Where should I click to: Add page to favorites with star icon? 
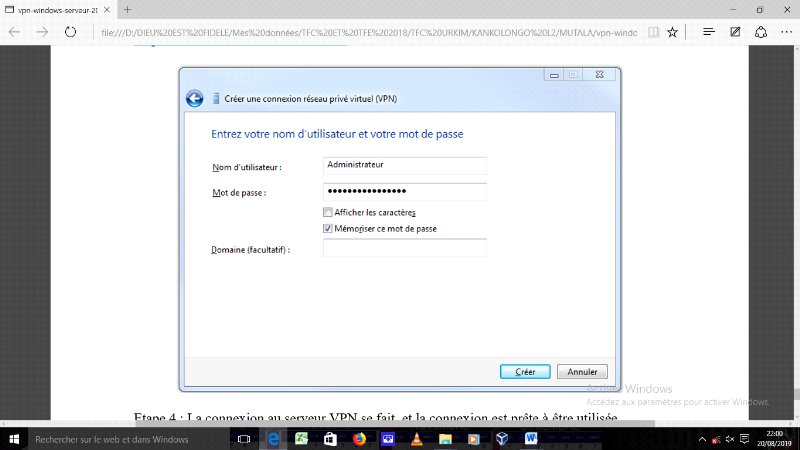tap(672, 32)
